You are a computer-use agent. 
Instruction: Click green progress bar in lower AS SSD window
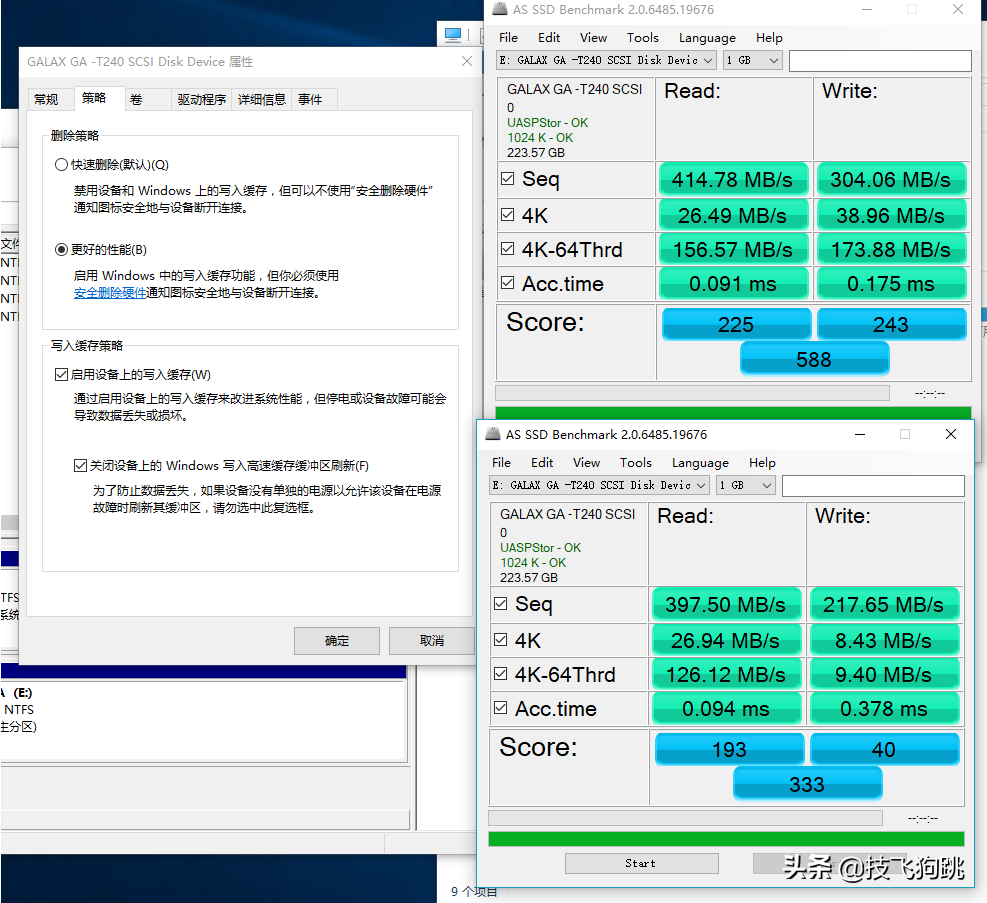pyautogui.click(x=726, y=839)
